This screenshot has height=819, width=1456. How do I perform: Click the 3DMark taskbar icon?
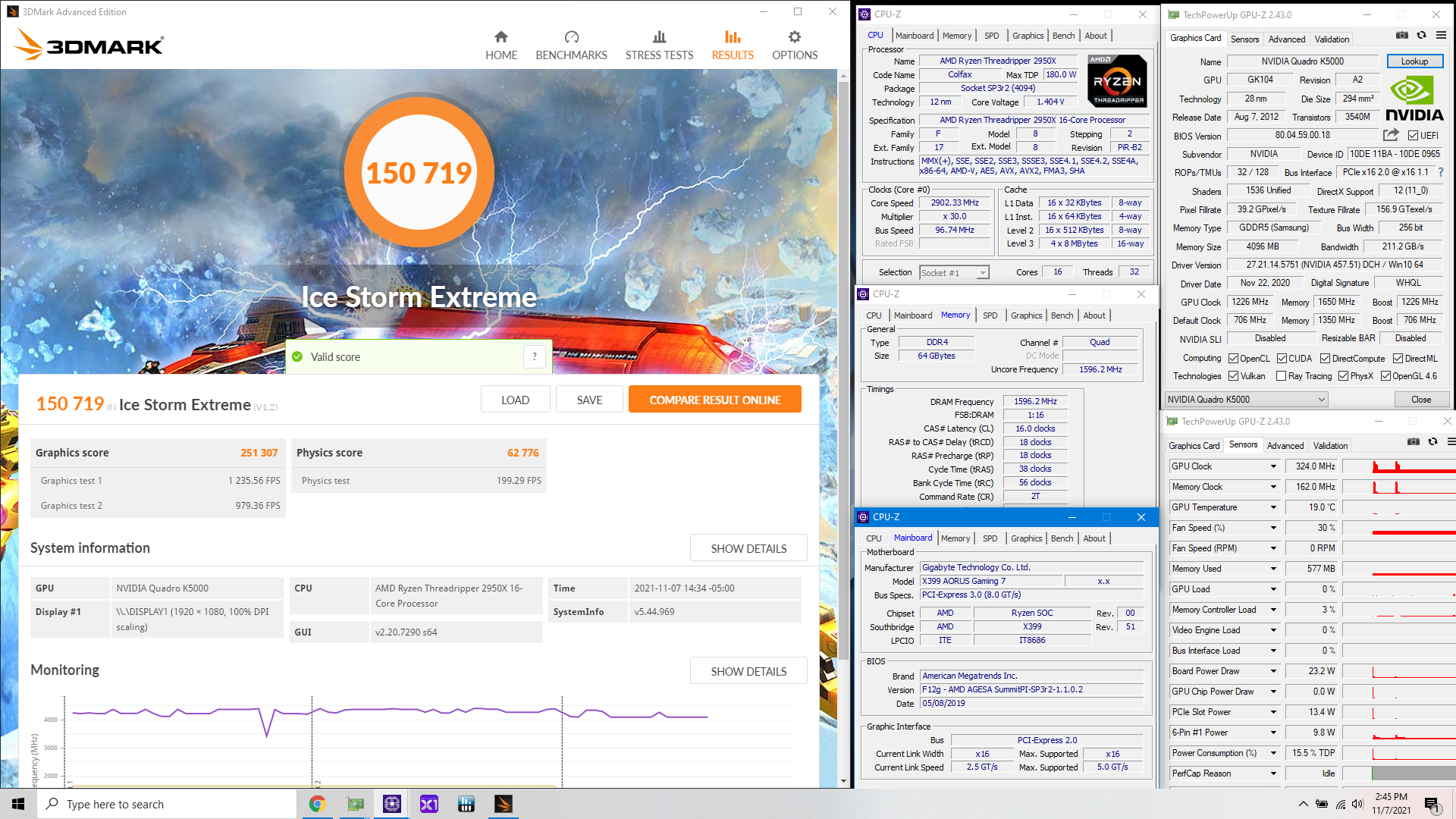point(503,804)
